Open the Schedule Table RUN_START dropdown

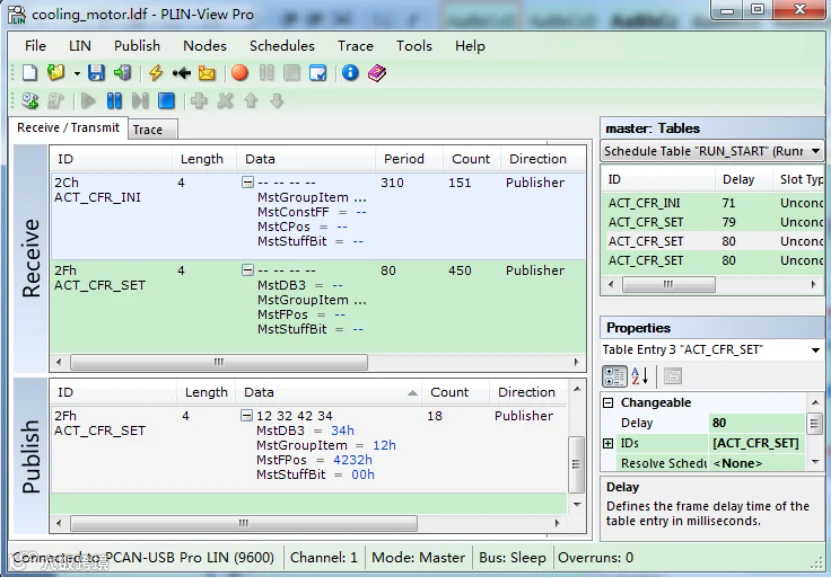pos(816,152)
